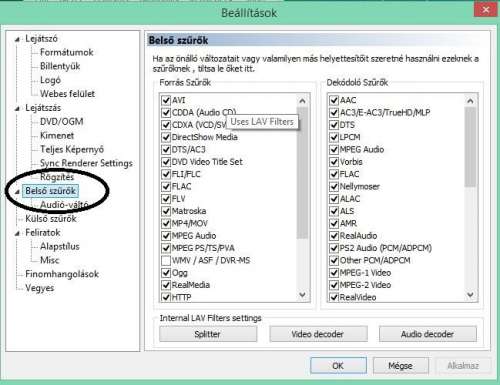
Task: Uncheck the Vorbis decoder filter
Action: (334, 162)
